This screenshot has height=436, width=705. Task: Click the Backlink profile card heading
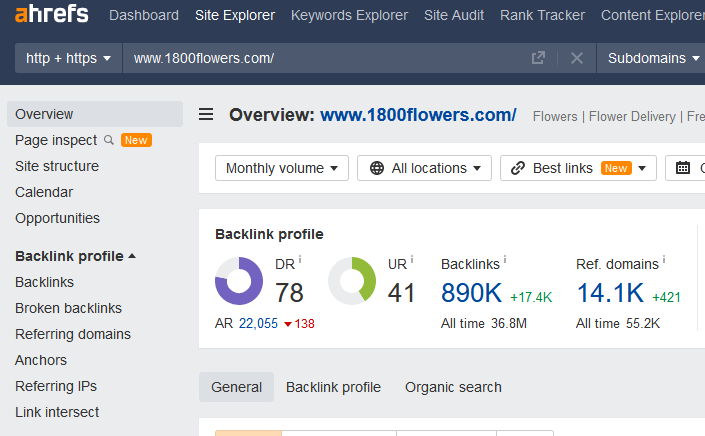[x=269, y=234]
